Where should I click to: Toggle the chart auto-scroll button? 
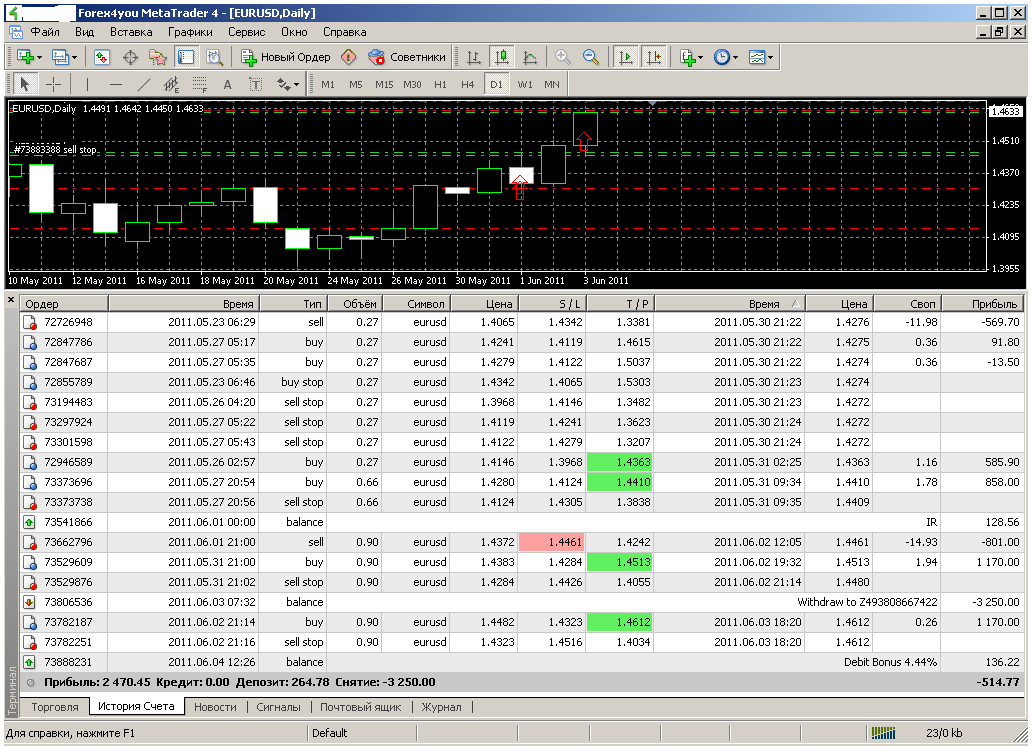[627, 57]
